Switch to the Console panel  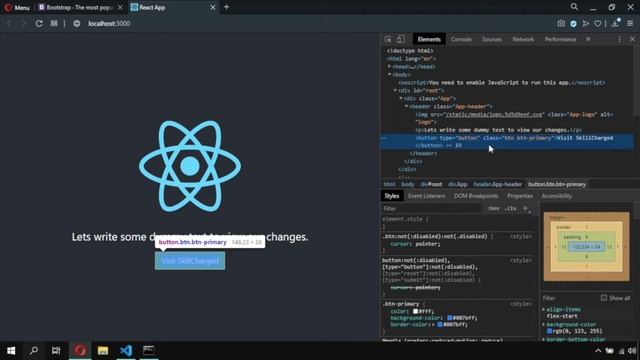click(461, 39)
